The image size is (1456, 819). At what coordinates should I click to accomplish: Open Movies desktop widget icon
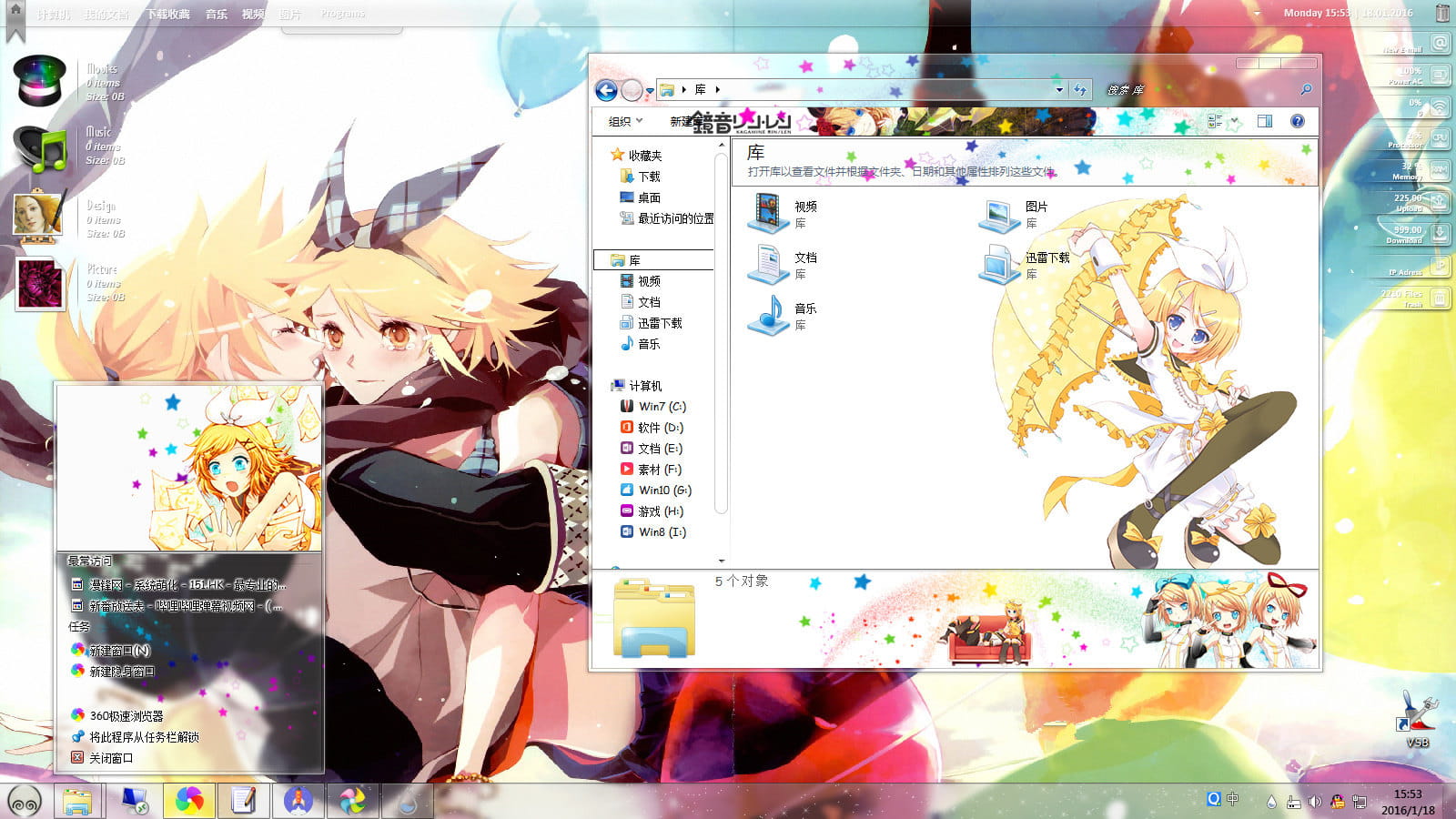pos(41,81)
